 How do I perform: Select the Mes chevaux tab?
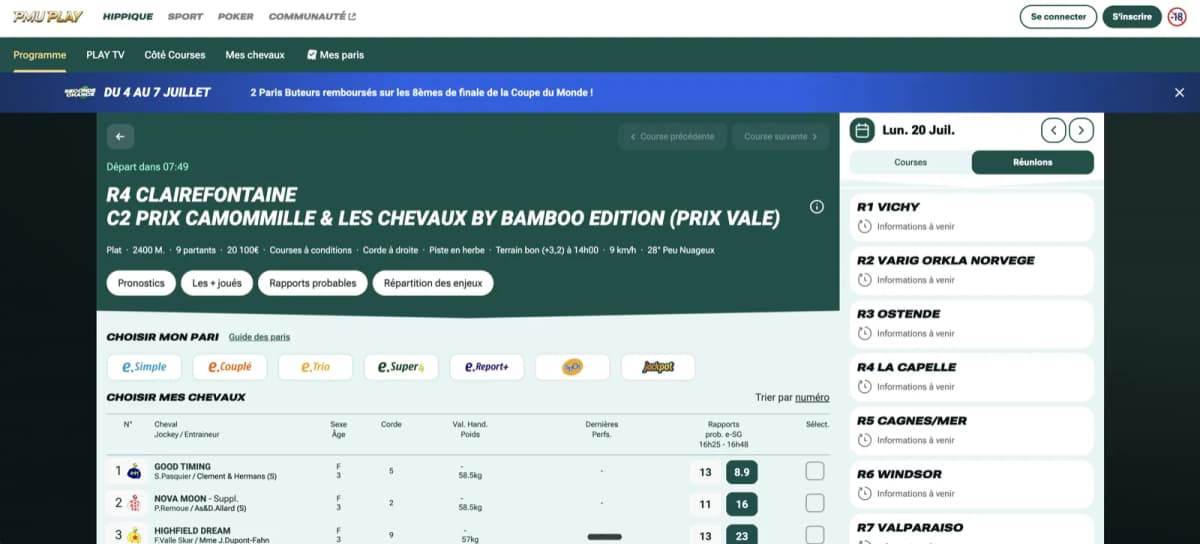(255, 55)
